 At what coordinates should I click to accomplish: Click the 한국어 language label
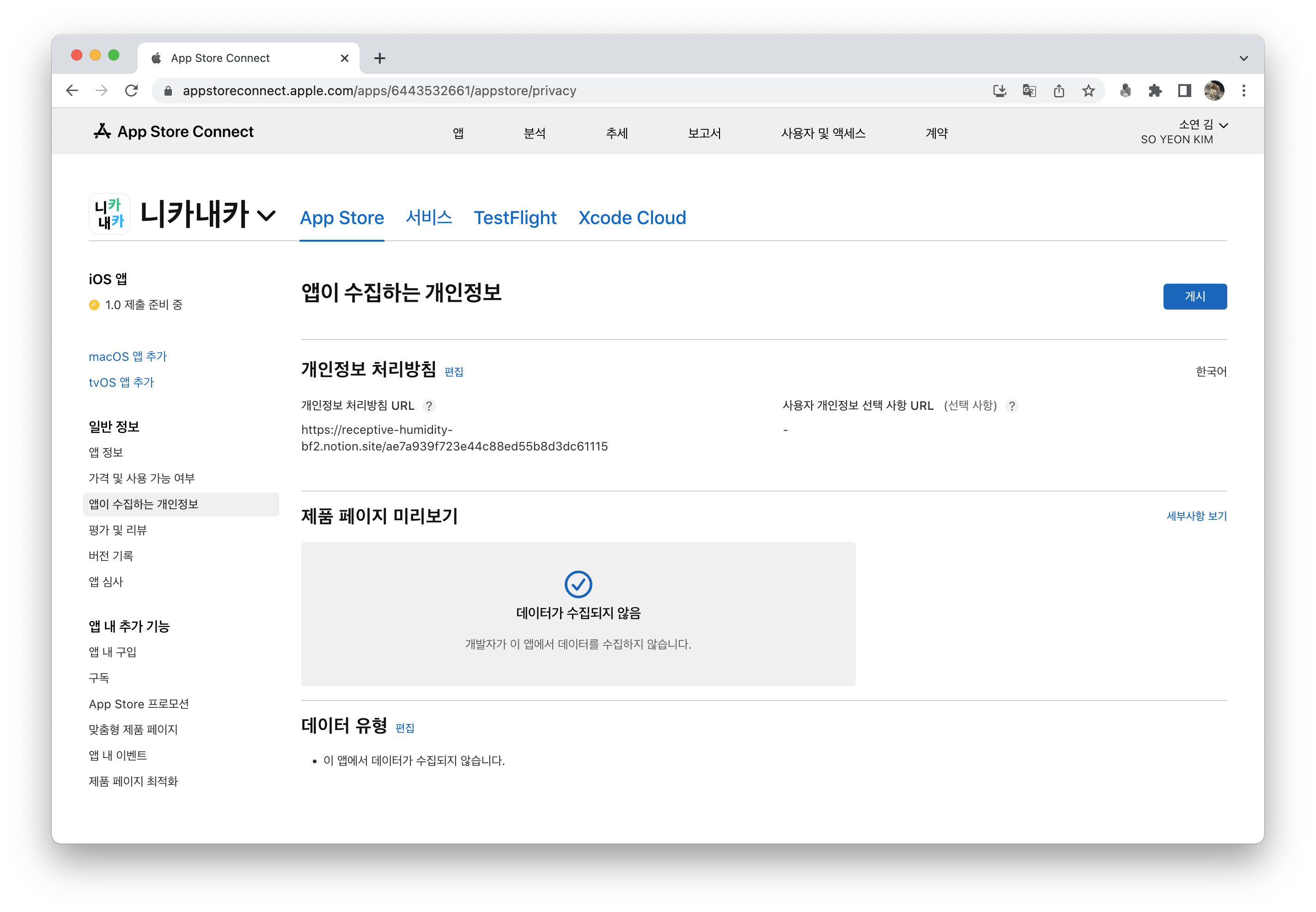[x=1212, y=372]
